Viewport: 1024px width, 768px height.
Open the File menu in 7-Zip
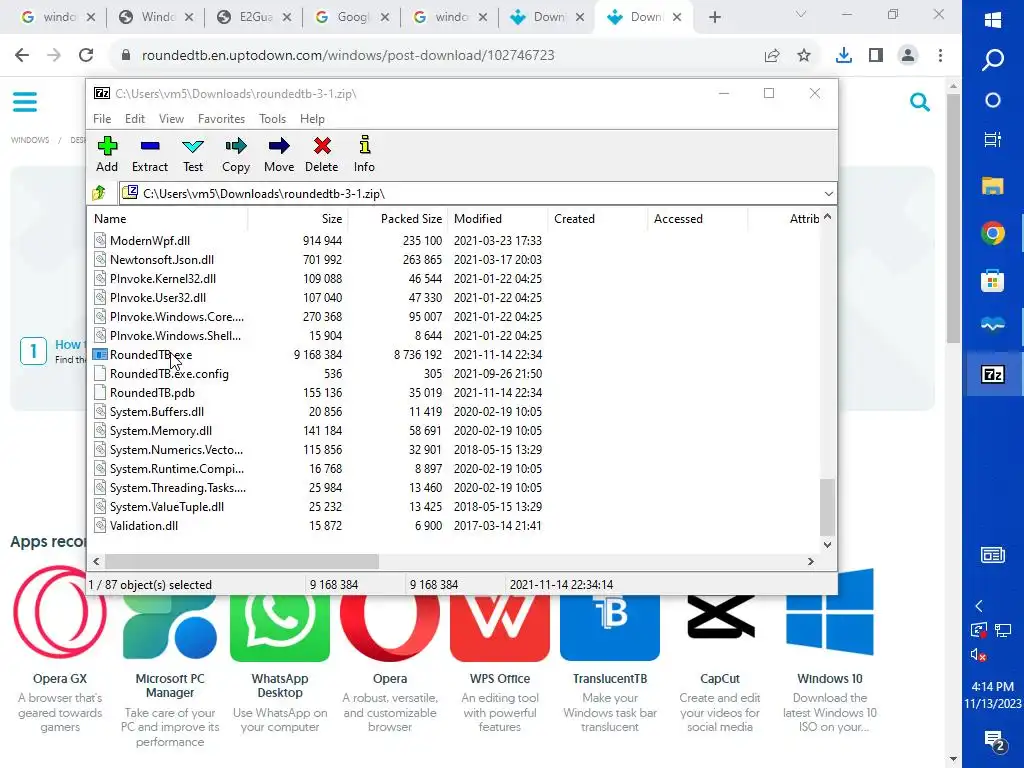tap(102, 119)
